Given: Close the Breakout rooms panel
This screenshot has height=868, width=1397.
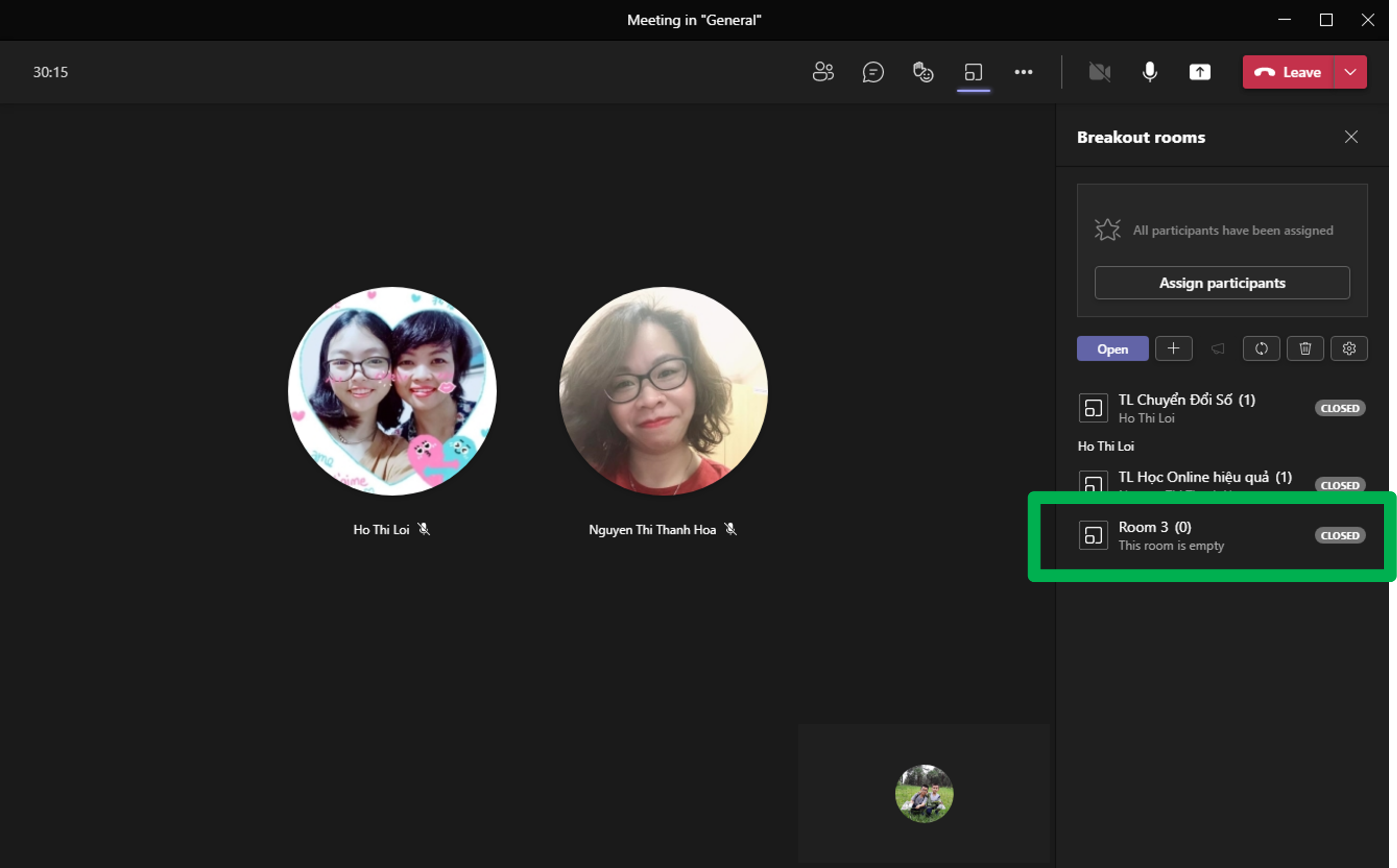Looking at the screenshot, I should click(1351, 137).
